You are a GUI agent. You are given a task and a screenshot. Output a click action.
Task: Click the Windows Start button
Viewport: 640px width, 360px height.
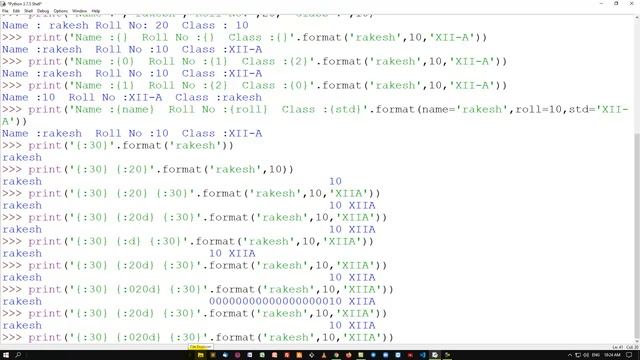tap(6, 355)
